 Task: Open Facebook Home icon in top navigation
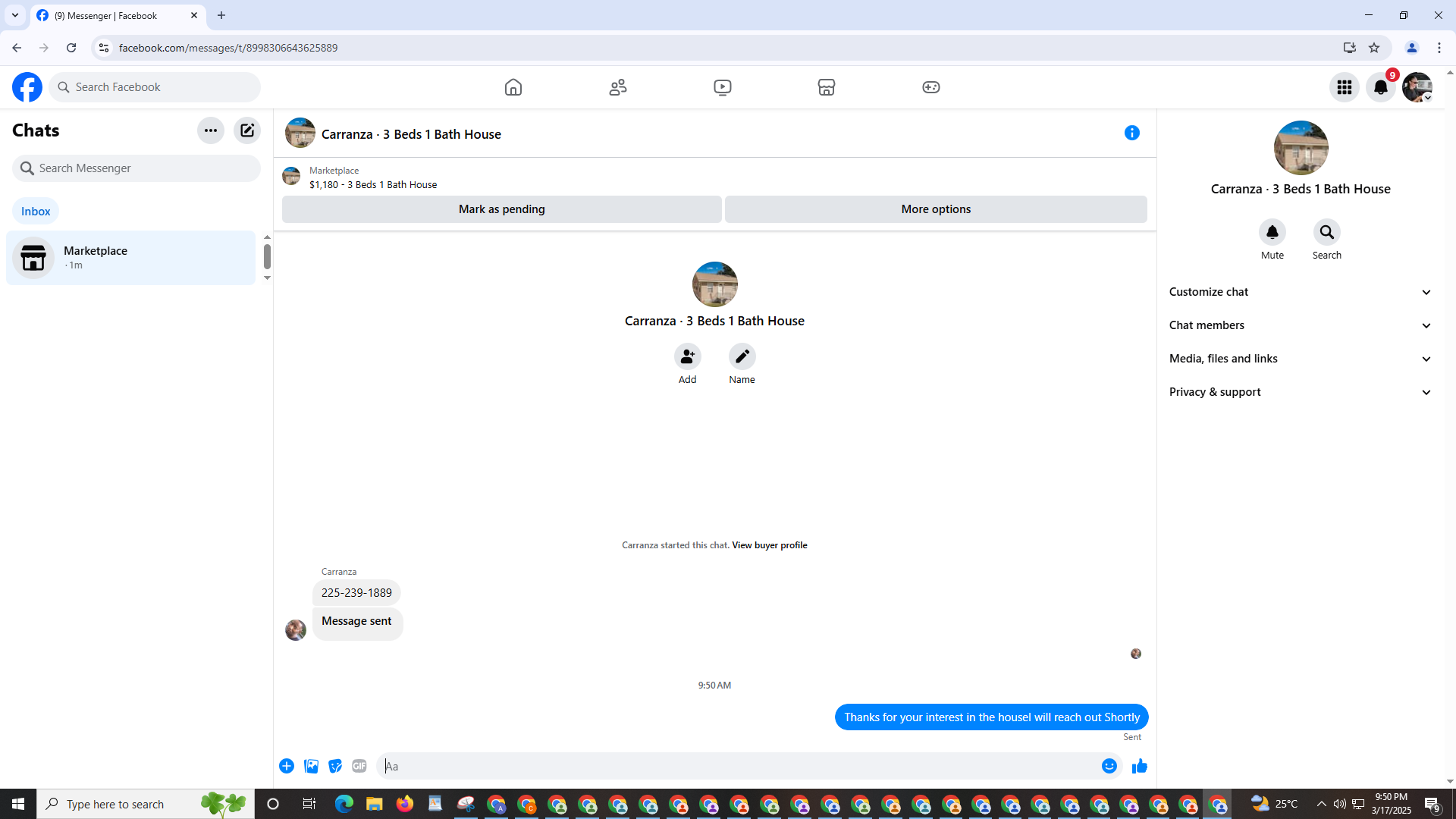click(513, 87)
